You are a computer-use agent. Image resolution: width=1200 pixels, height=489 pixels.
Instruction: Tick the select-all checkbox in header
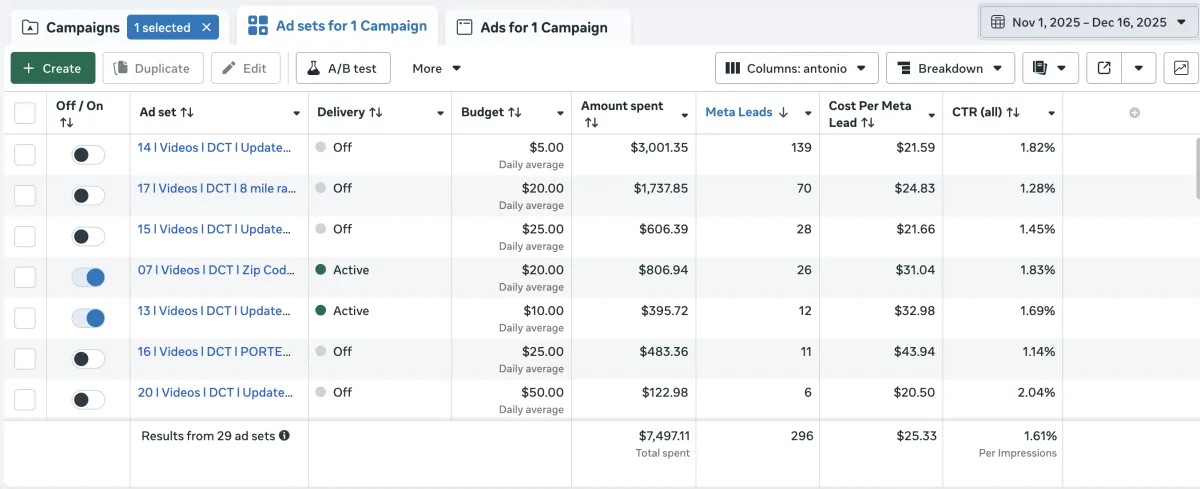coord(25,113)
